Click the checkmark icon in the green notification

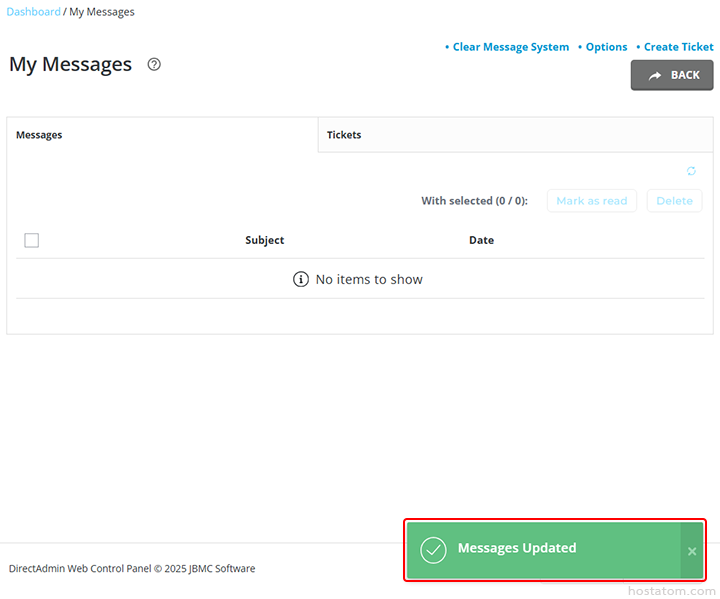pos(433,549)
